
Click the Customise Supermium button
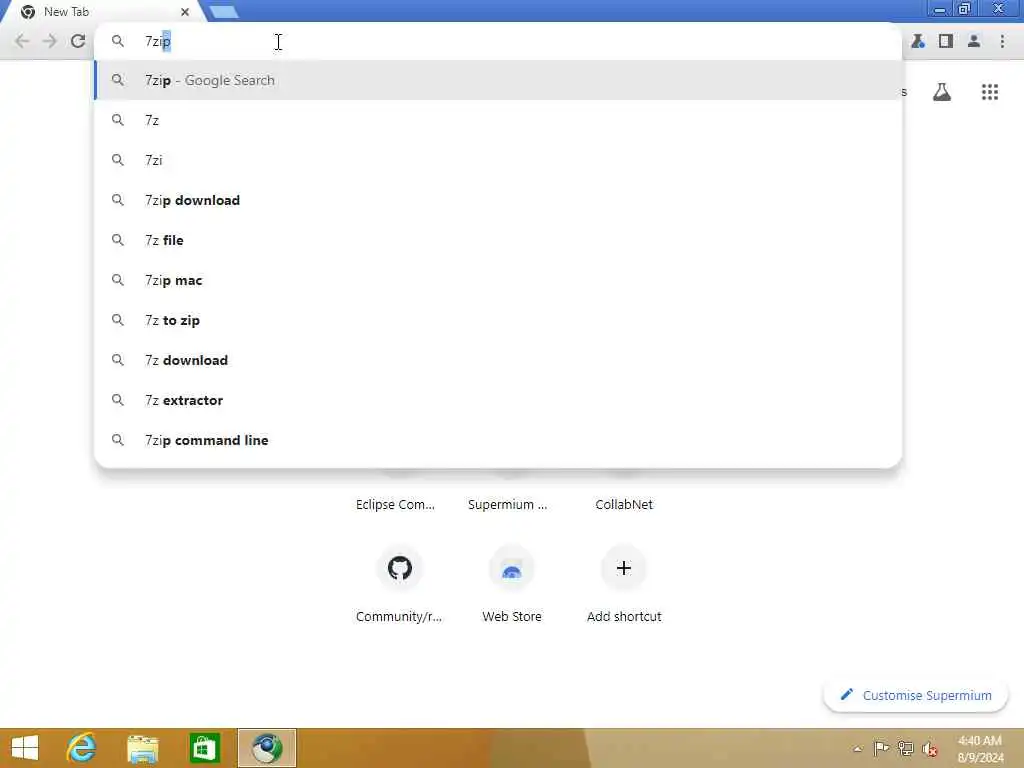(x=916, y=696)
